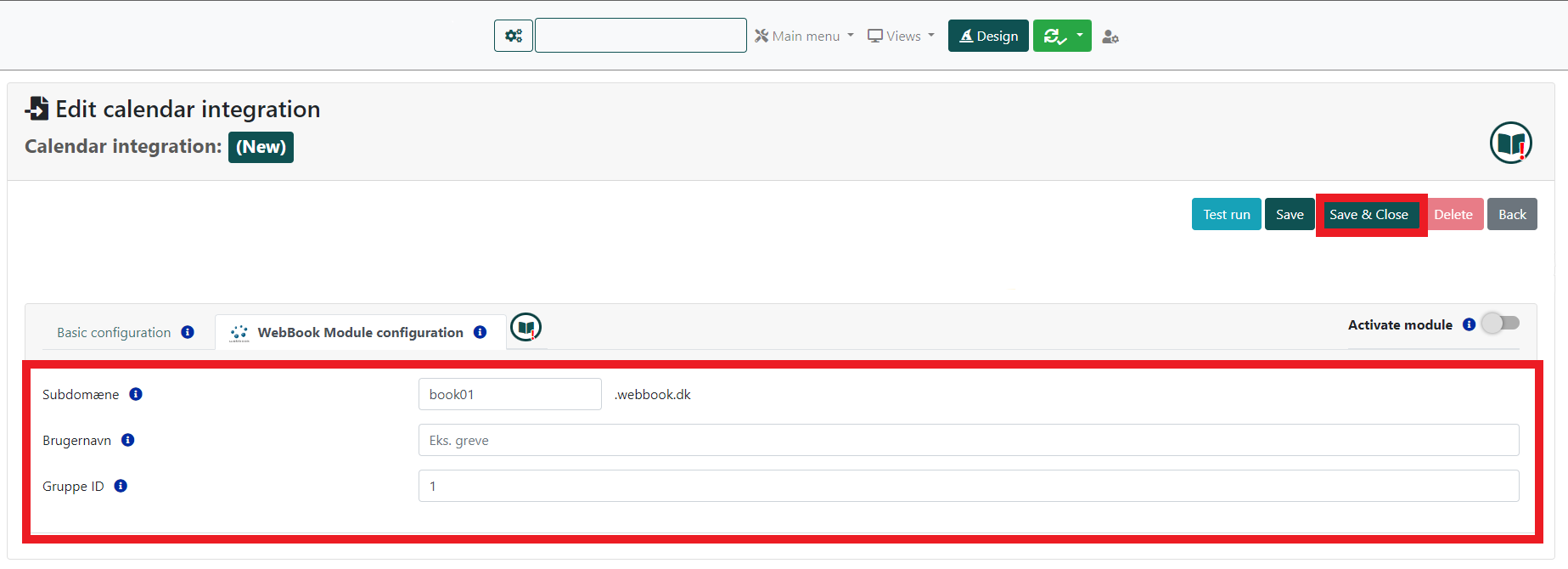1568x569 pixels.
Task: Click the WebBook dots logo icon
Action: point(239,333)
